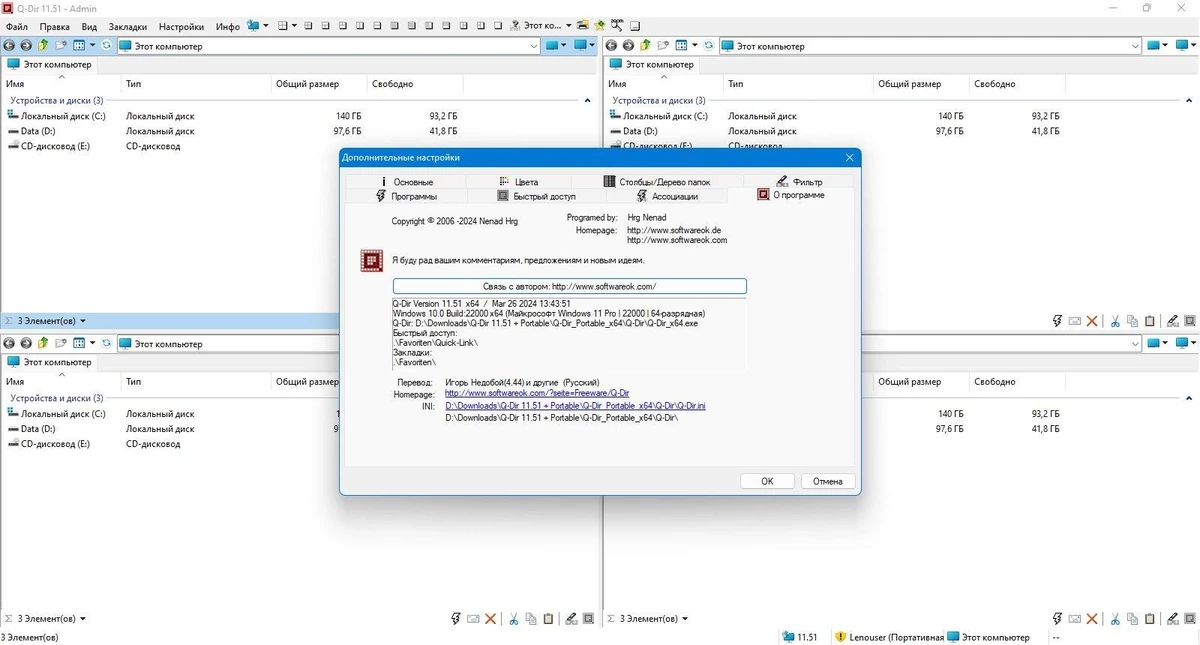The height and width of the screenshot is (645, 1200).
Task: Go forward in the top-left pane
Action: tap(26, 46)
